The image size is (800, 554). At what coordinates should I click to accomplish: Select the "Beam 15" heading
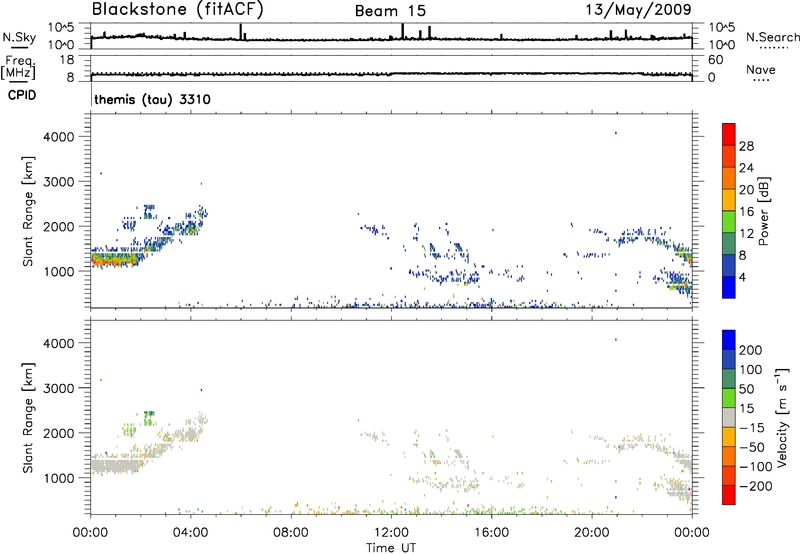point(390,11)
